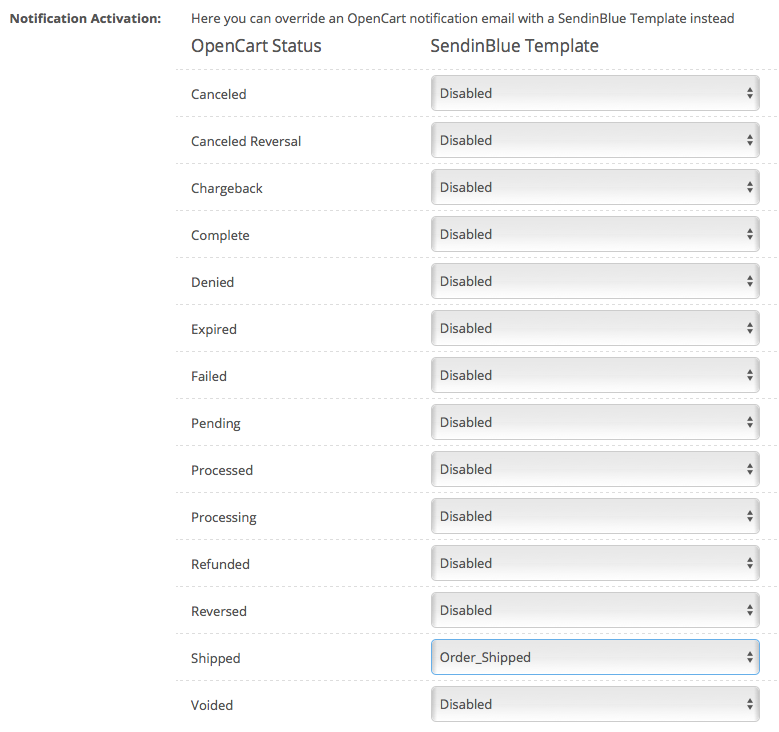This screenshot has width=779, height=732.
Task: Expand the Reversed status template dropdown
Action: pos(595,611)
